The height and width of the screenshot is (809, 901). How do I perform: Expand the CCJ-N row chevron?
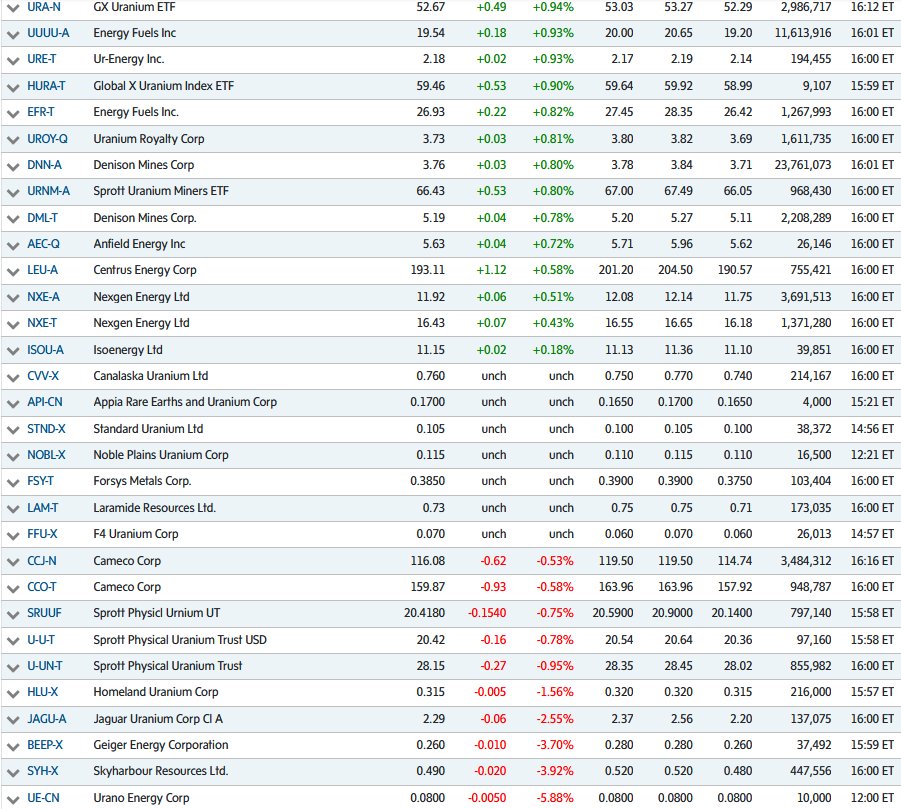point(13,563)
